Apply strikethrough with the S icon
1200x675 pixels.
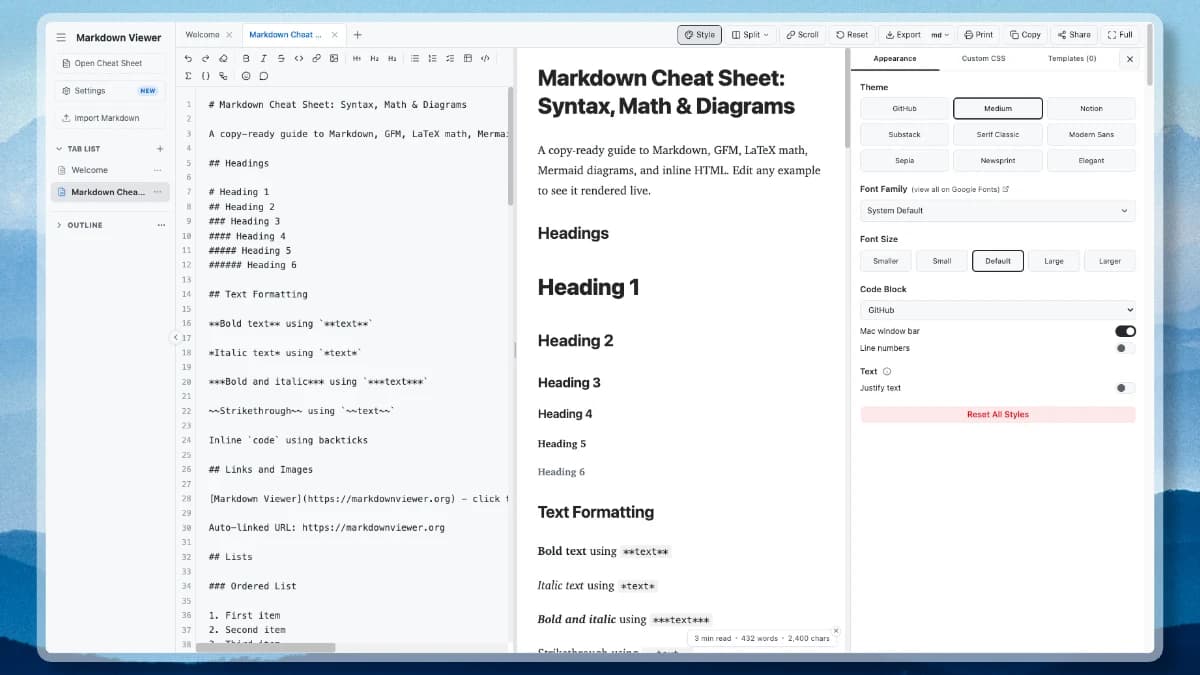coord(280,58)
